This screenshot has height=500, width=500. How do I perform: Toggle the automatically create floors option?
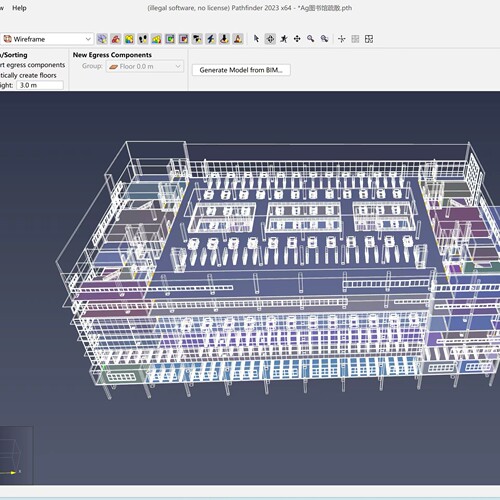(28, 75)
